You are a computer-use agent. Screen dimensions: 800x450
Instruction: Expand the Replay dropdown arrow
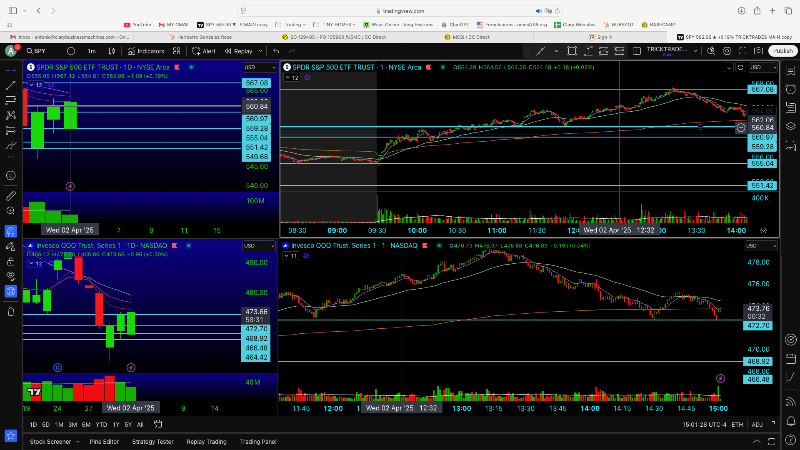[x=260, y=51]
